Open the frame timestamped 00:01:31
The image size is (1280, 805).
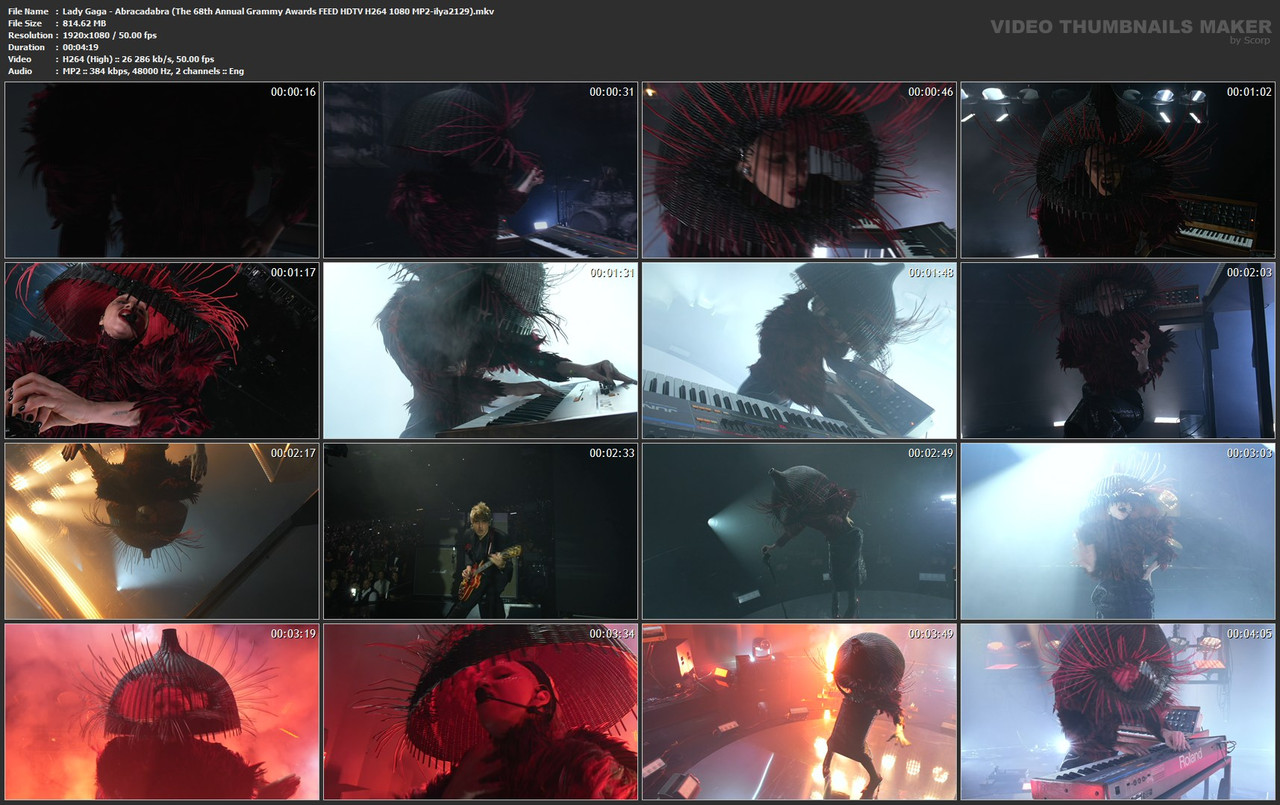480,351
